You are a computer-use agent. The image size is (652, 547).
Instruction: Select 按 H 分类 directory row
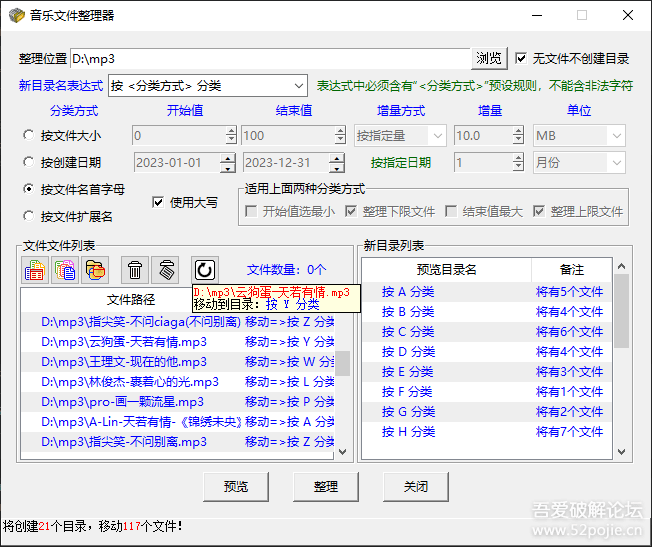[487, 431]
